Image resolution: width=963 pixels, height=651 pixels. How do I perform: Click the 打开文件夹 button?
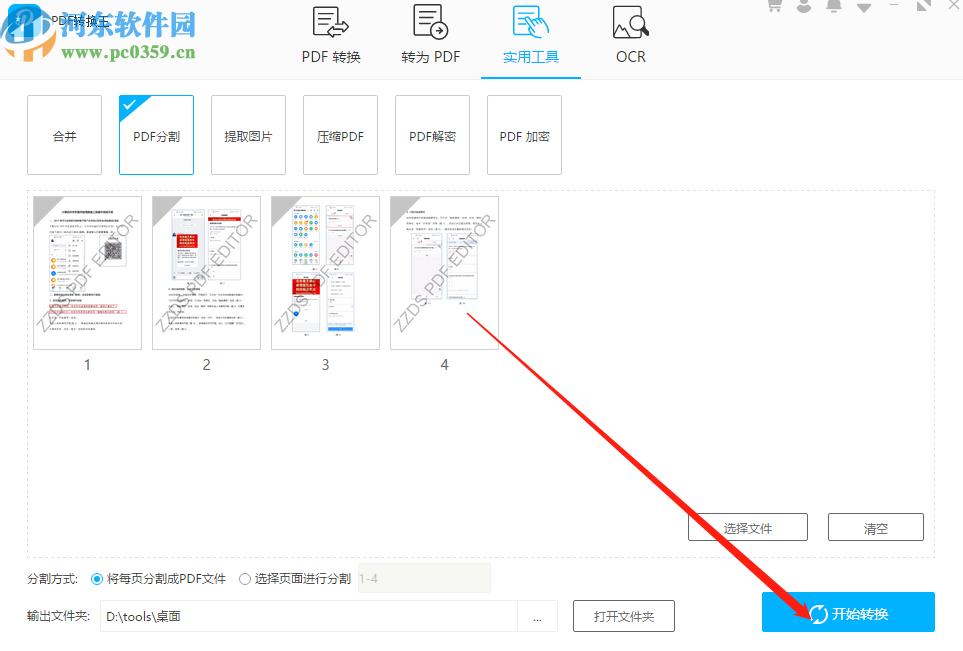pos(624,617)
